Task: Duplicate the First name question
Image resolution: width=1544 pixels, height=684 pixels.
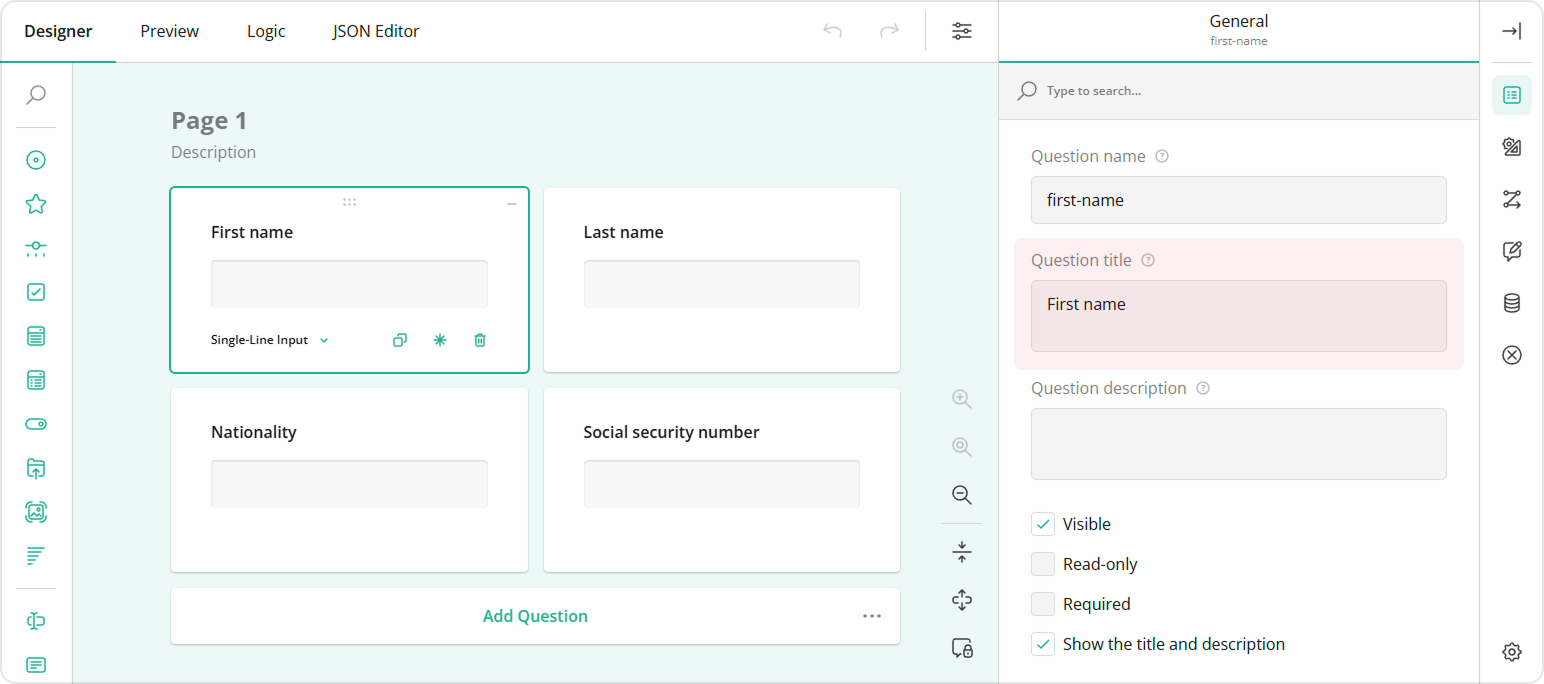Action: (x=399, y=340)
